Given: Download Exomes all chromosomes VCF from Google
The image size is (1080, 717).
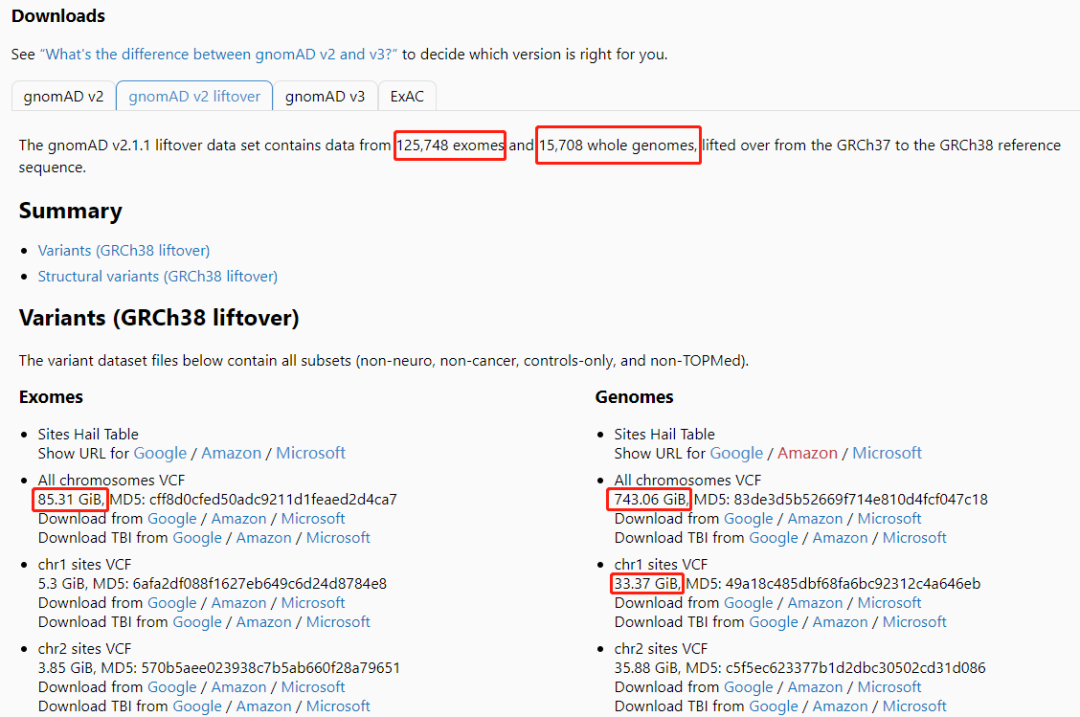Looking at the screenshot, I should pyautogui.click(x=172, y=519).
